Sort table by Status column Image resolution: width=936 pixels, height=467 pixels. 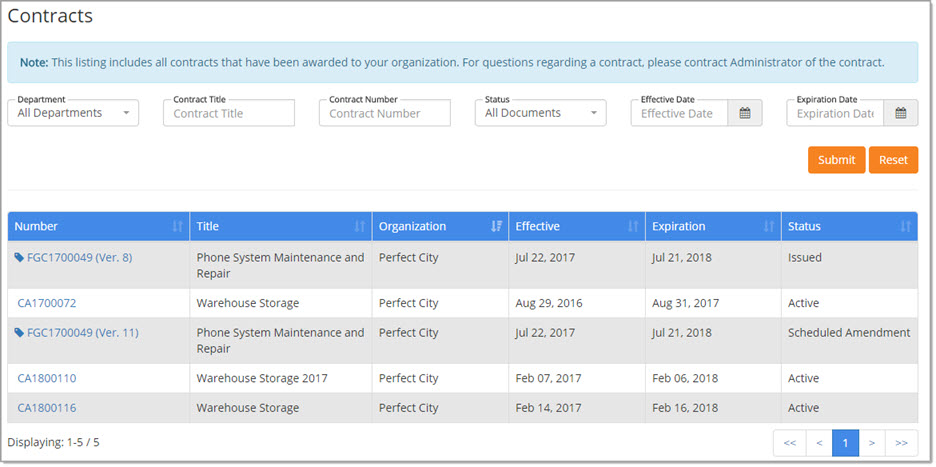coord(905,227)
